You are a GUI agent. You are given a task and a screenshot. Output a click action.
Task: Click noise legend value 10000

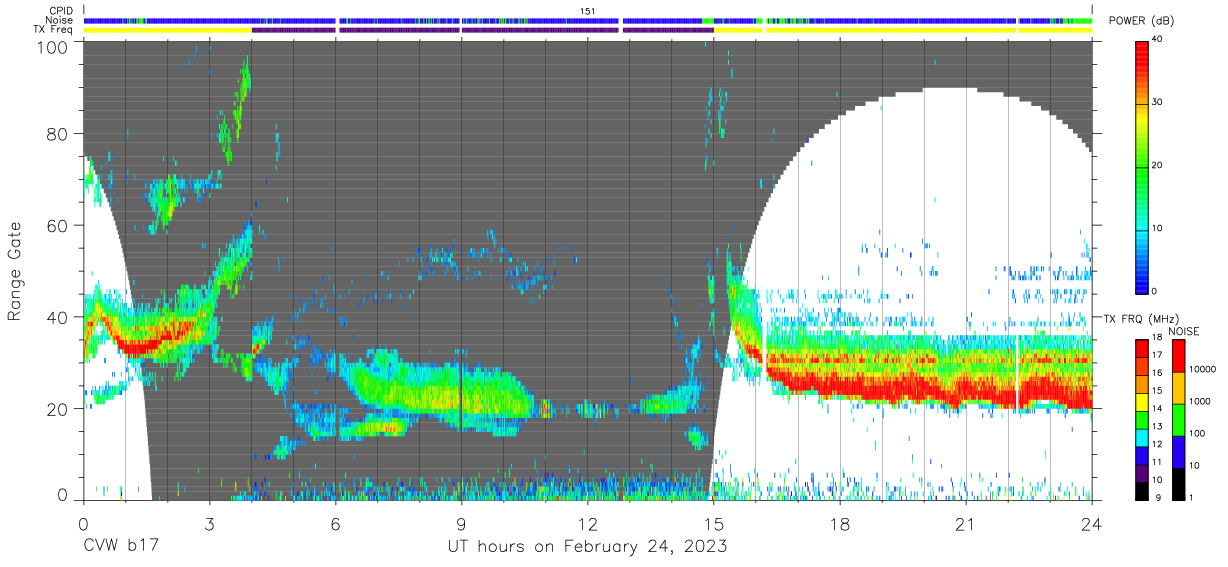1202,370
